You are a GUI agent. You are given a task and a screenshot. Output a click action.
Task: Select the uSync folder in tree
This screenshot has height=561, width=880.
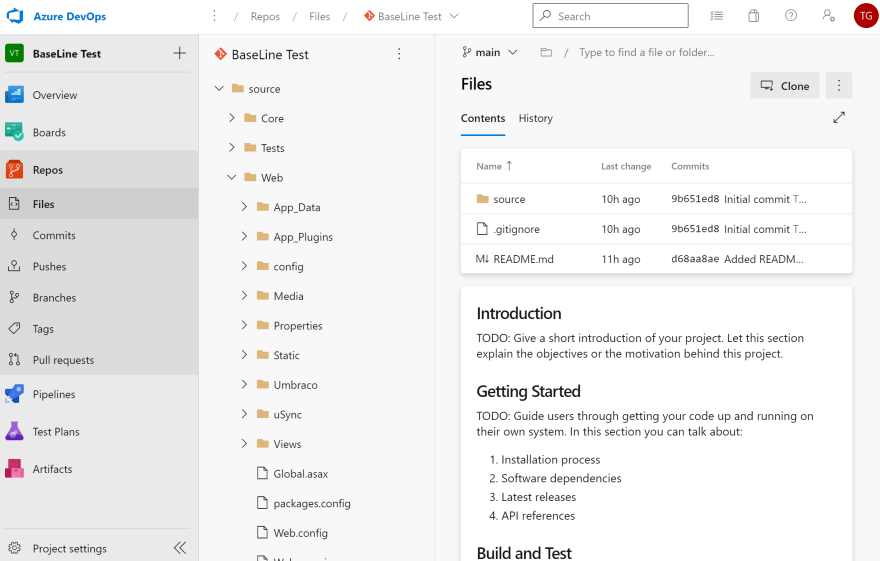287,415
